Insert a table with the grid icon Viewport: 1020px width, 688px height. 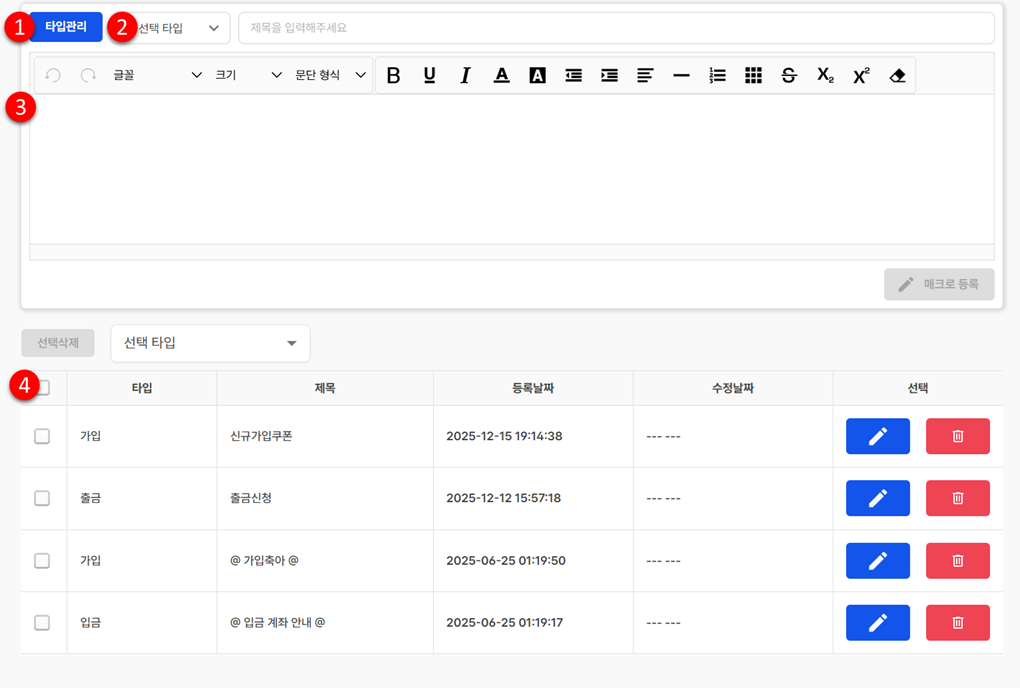[x=753, y=76]
